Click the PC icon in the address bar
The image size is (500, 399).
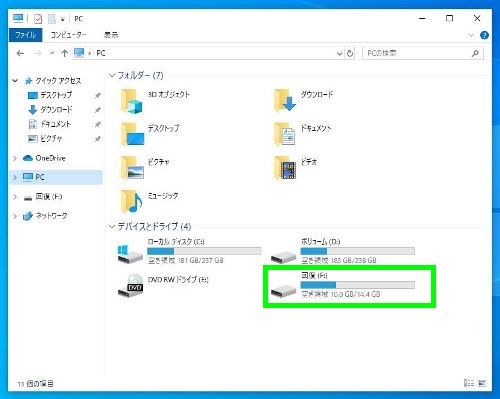coord(79,53)
